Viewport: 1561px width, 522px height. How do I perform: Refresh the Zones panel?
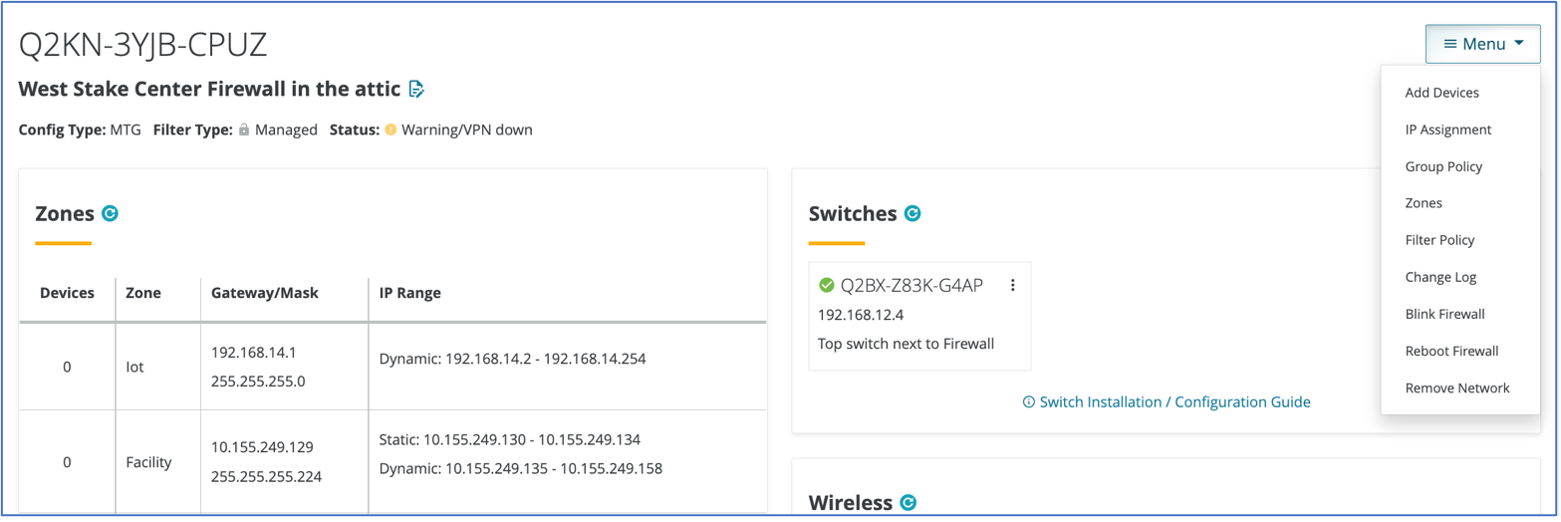(x=110, y=213)
